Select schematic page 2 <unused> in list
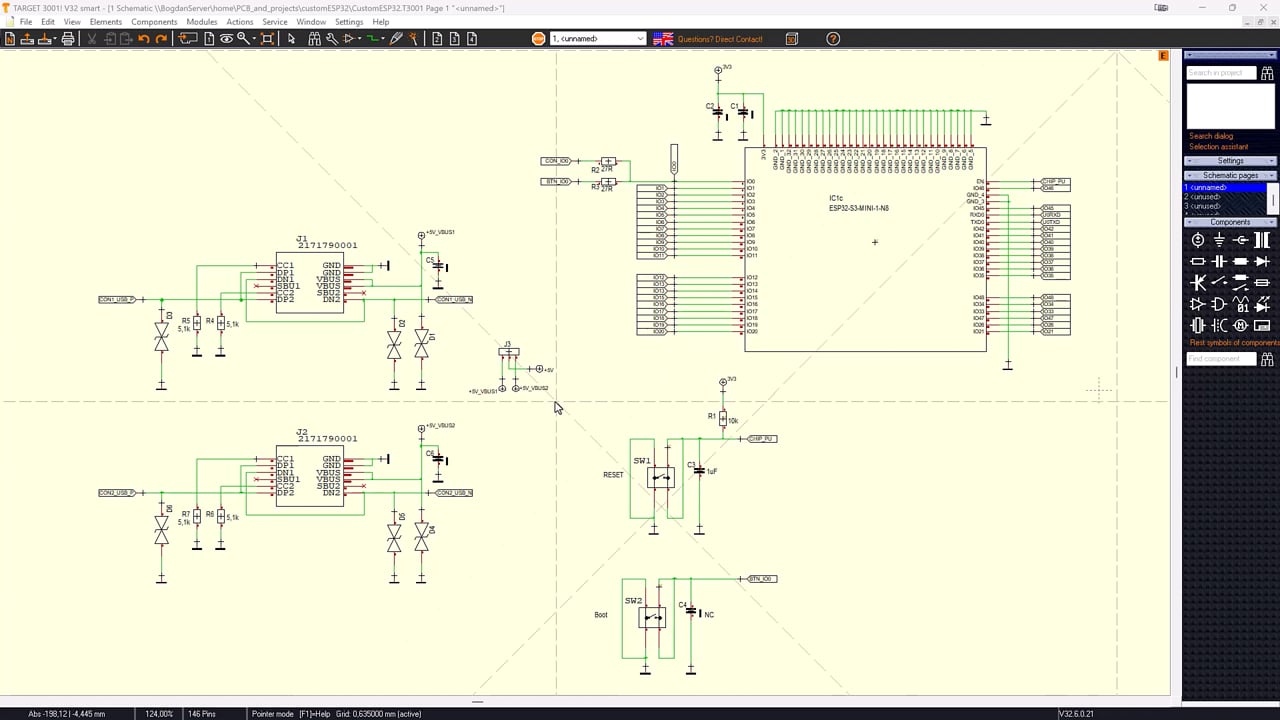Image resolution: width=1280 pixels, height=720 pixels. click(1226, 197)
